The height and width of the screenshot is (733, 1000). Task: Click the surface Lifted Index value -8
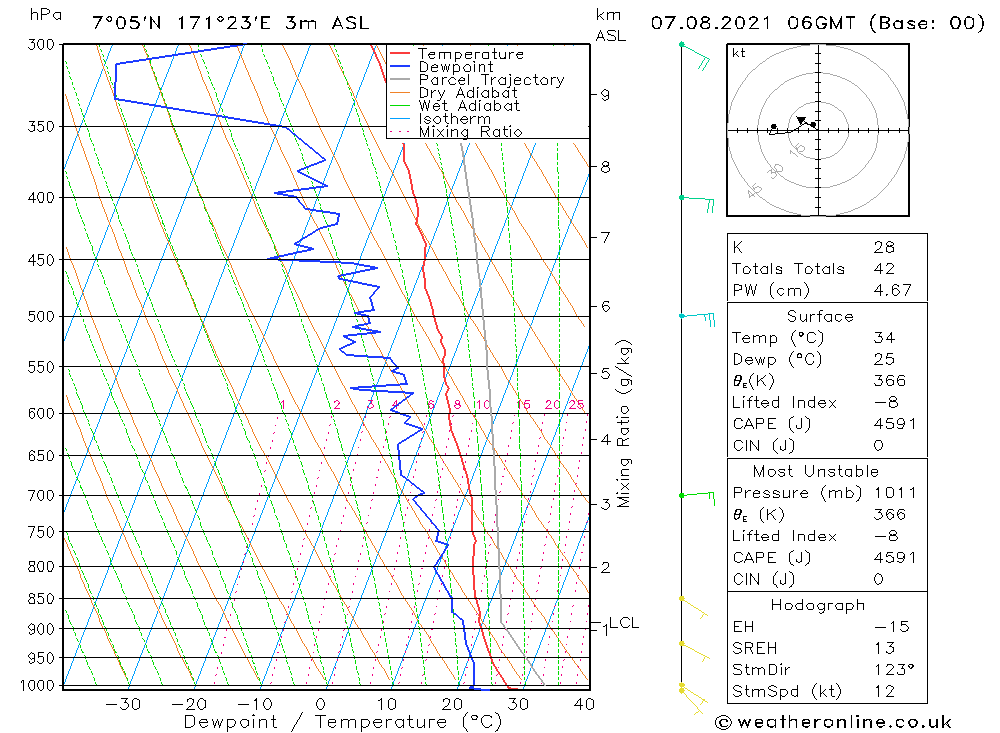[886, 403]
